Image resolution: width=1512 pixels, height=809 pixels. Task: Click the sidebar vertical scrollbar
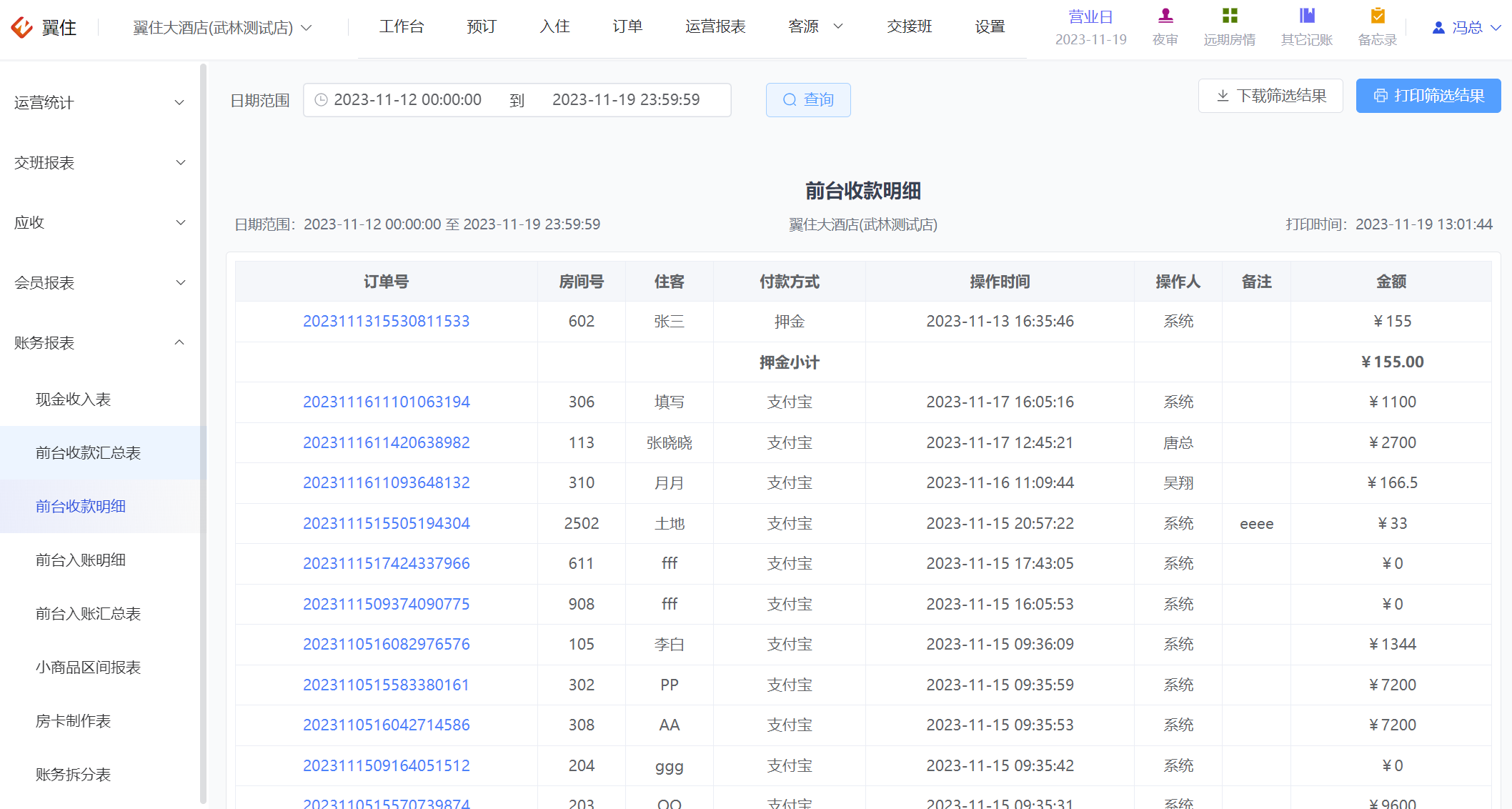[203, 434]
